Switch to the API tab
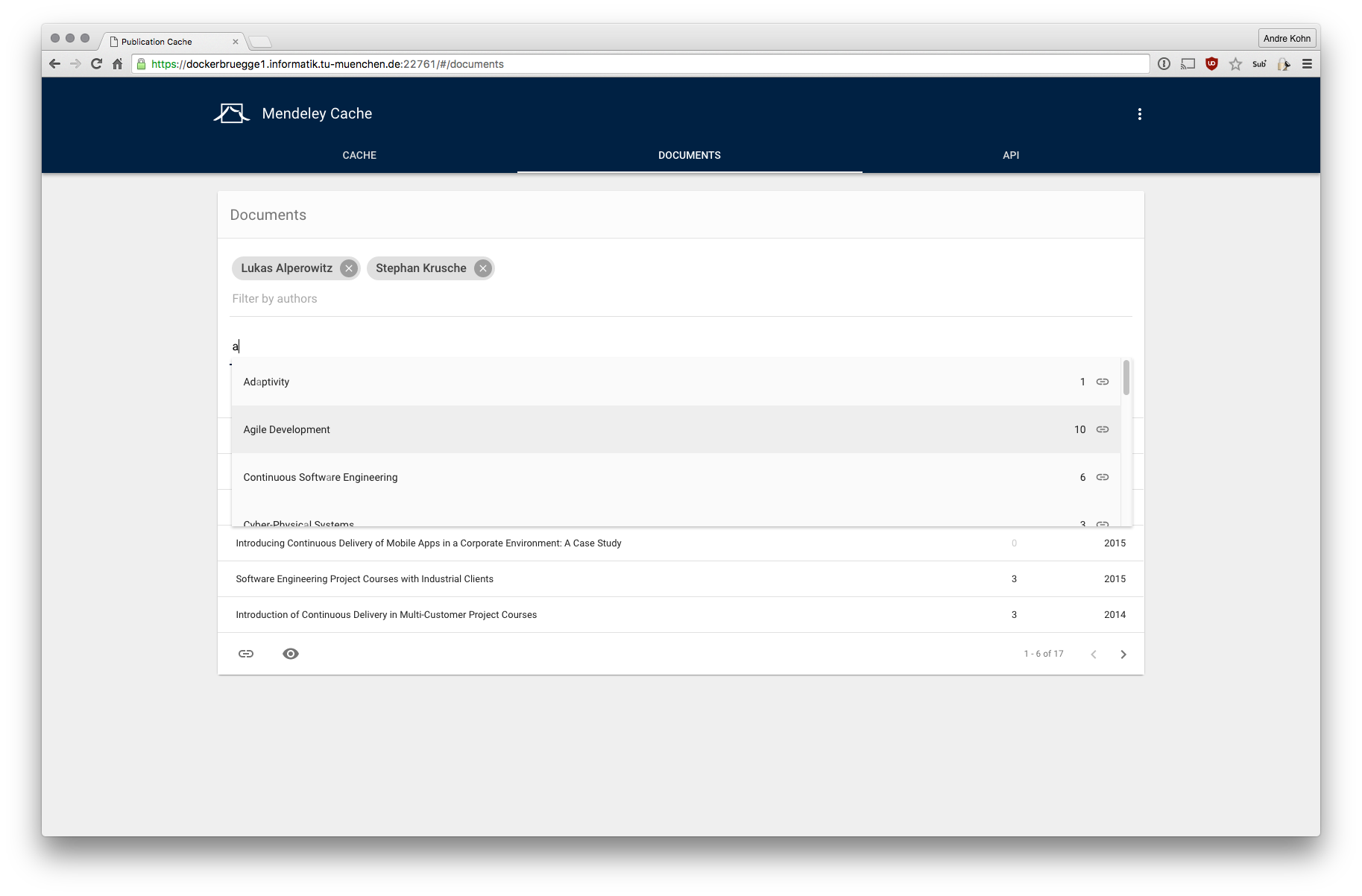The image size is (1362, 896). 1011,155
